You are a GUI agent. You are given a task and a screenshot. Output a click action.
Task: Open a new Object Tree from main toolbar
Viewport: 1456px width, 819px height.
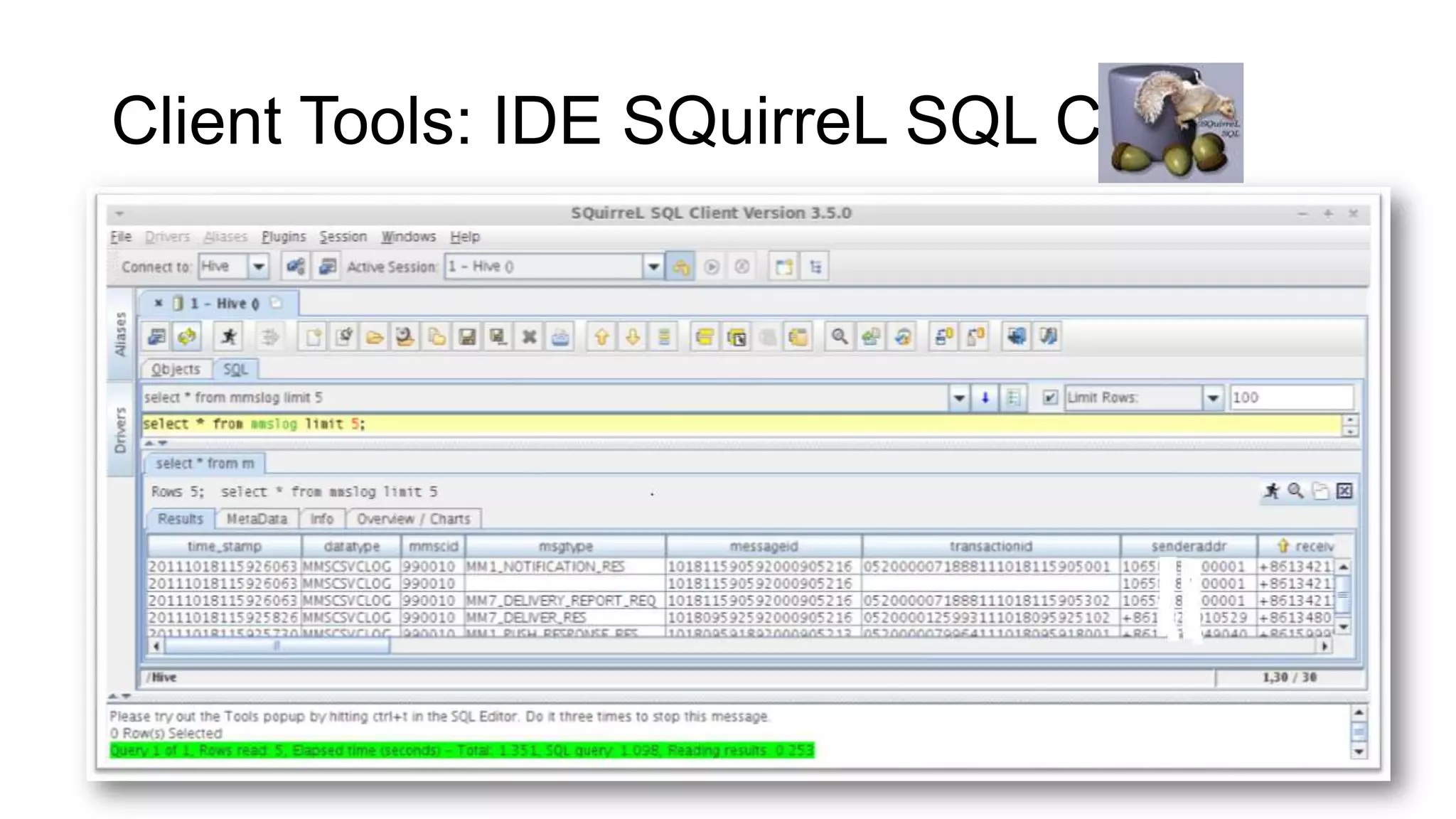coord(815,267)
